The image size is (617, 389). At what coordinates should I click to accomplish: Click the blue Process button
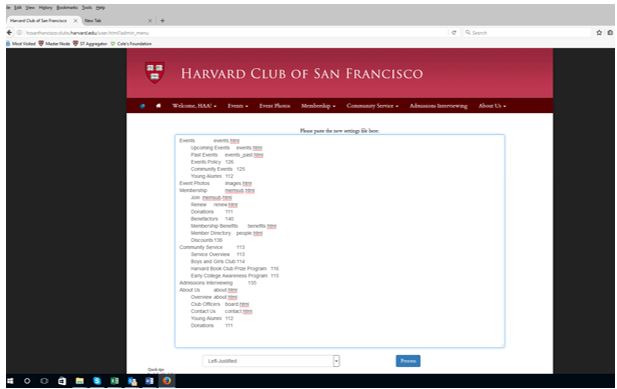click(x=408, y=361)
